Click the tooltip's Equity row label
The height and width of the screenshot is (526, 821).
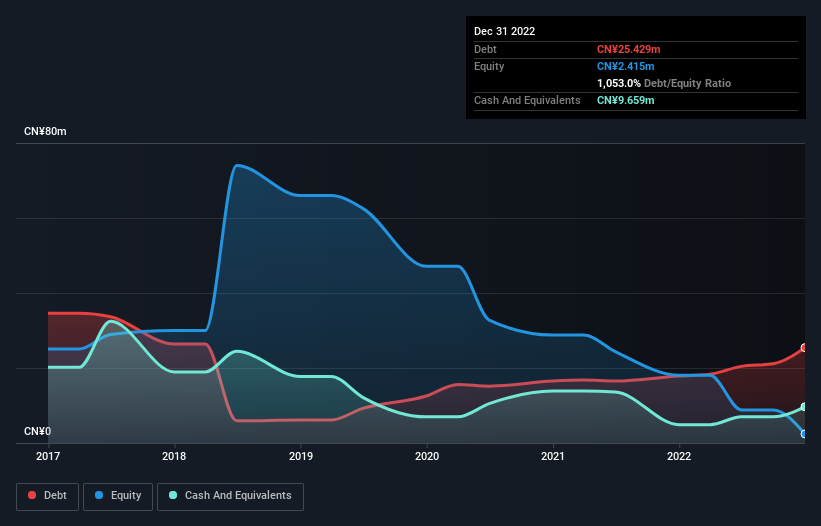coord(489,66)
